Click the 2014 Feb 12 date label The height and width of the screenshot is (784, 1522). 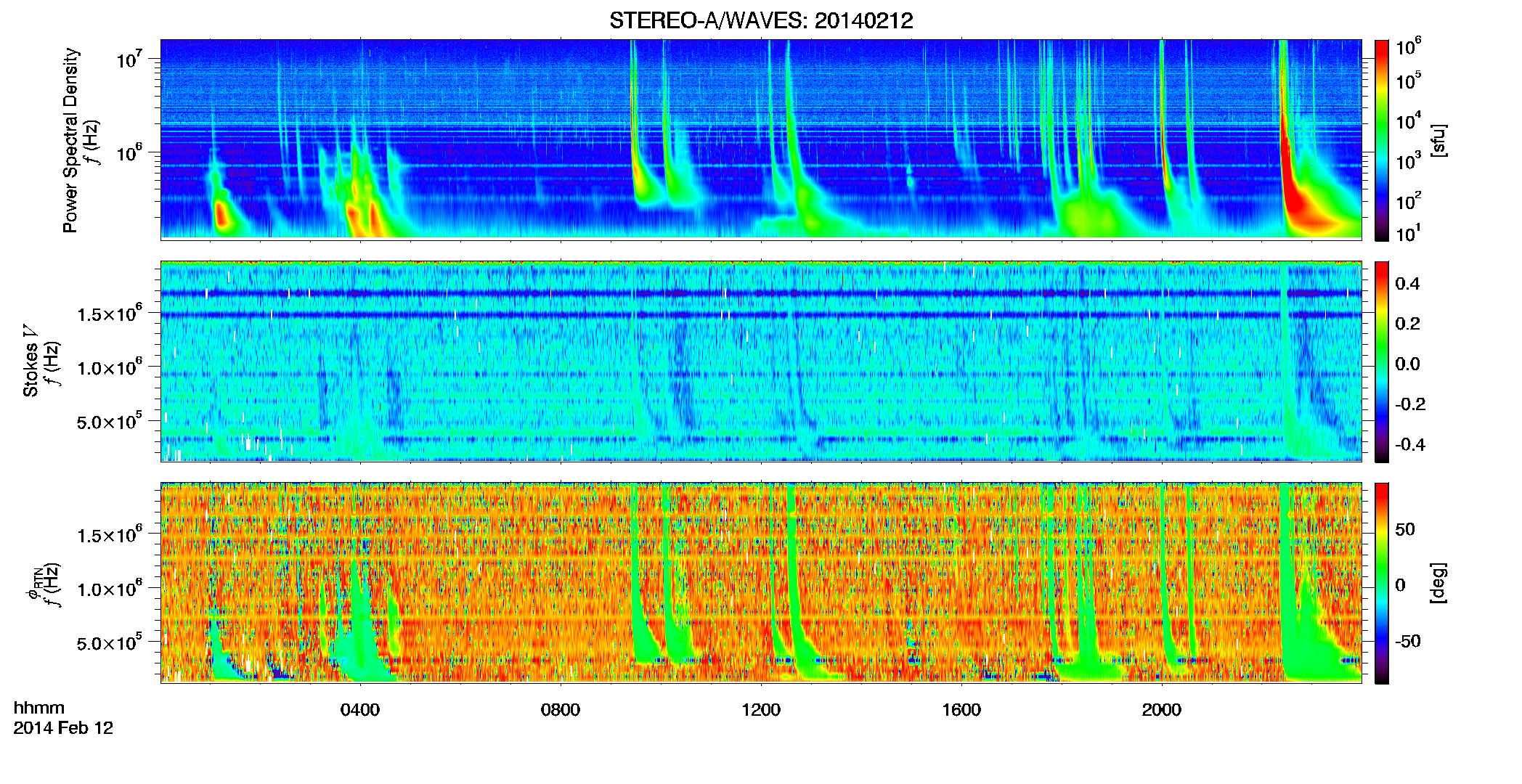pos(63,728)
